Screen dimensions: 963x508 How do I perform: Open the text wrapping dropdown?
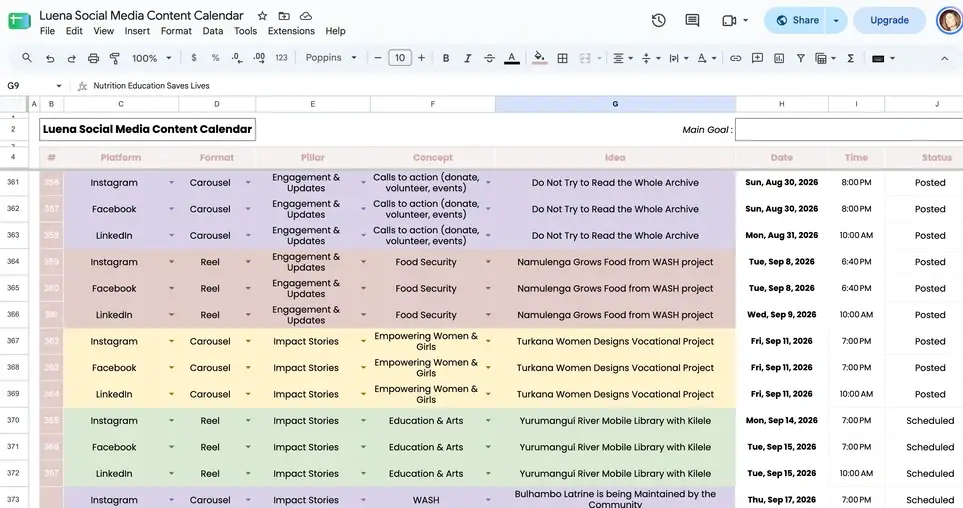coord(679,58)
